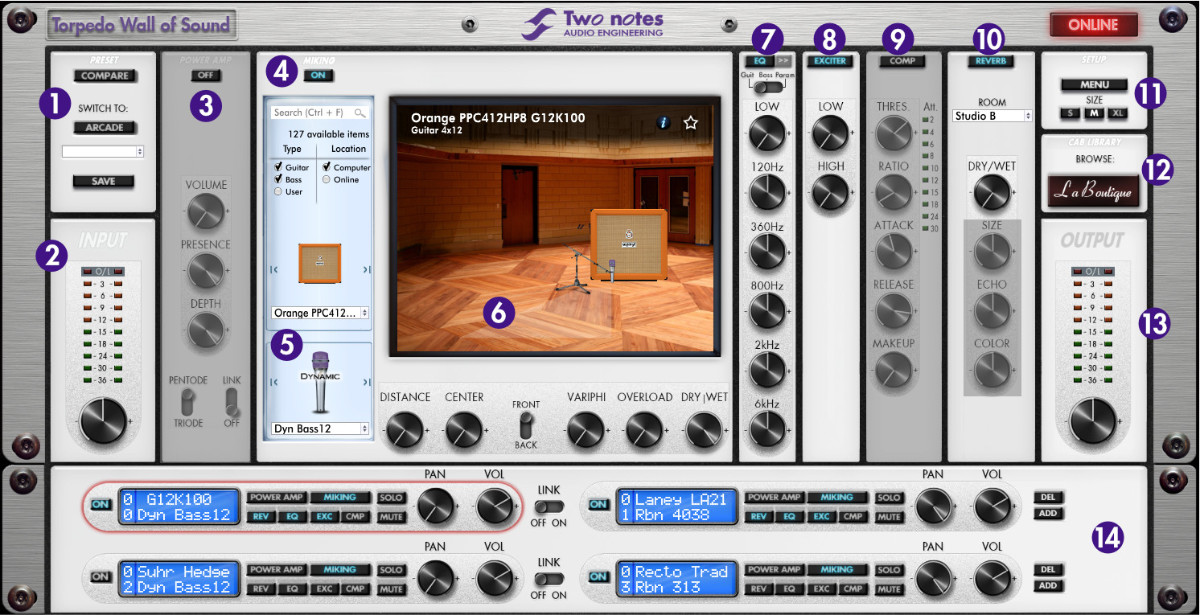Select the User type radio button

click(x=279, y=191)
